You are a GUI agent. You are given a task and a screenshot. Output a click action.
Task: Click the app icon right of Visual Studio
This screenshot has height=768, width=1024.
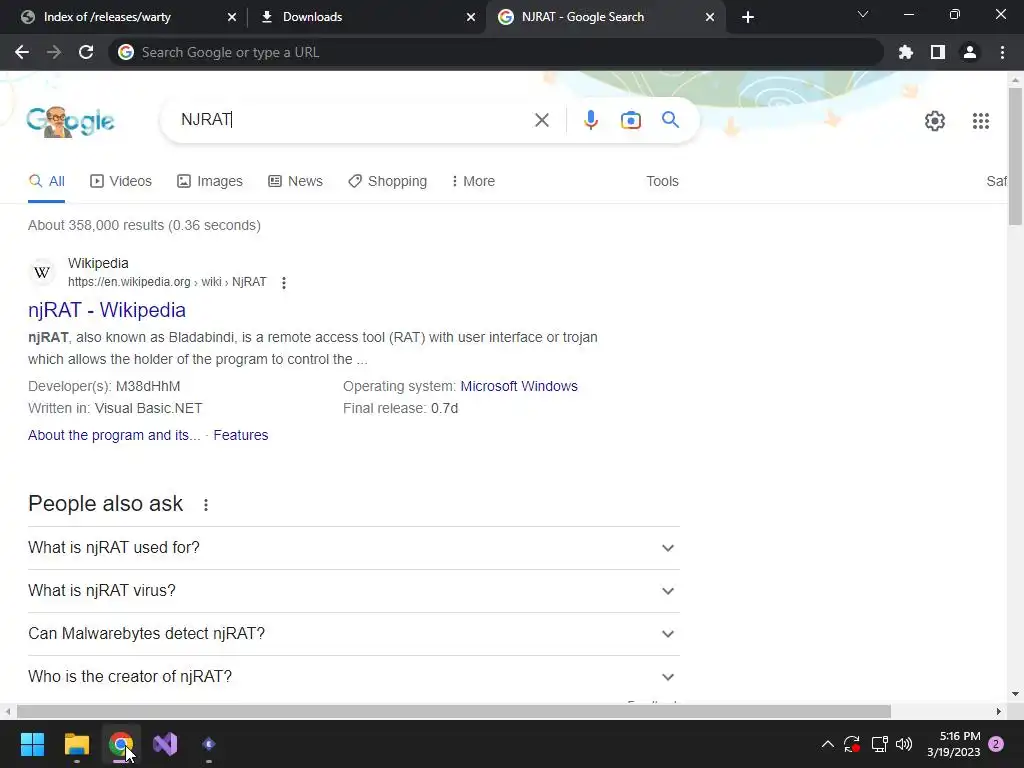tap(208, 744)
